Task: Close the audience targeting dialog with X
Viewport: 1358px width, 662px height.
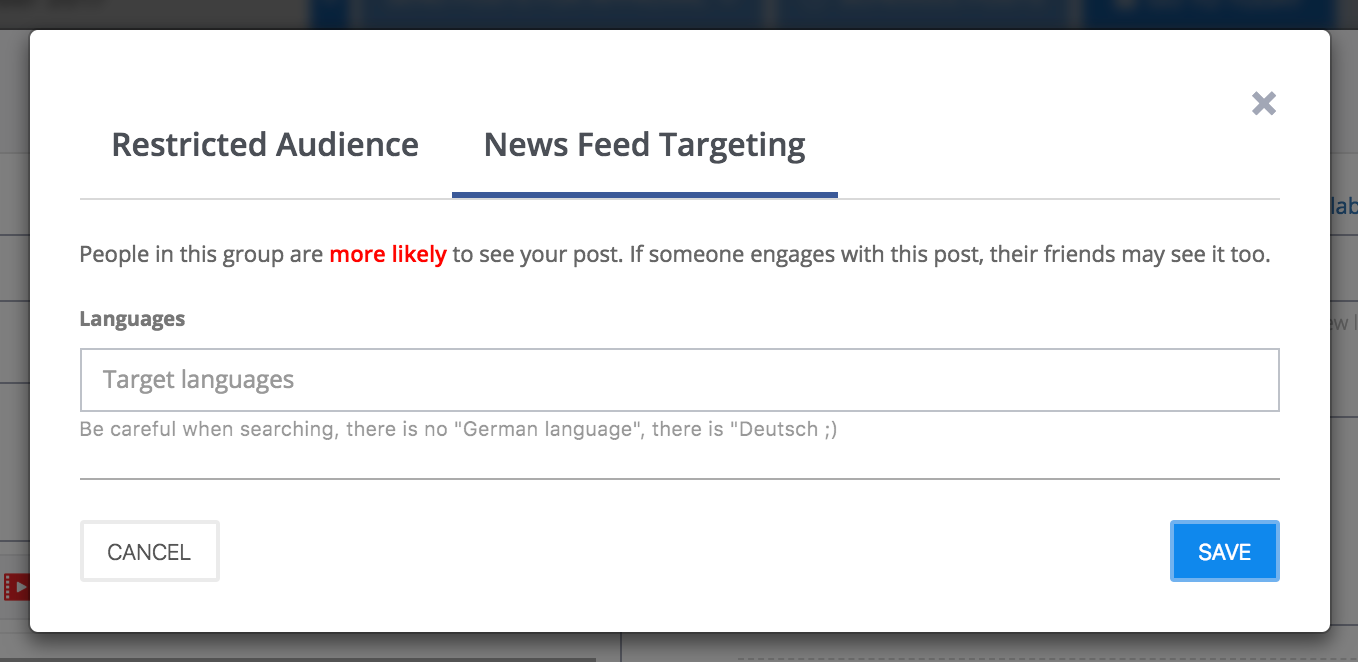Action: point(1264,103)
